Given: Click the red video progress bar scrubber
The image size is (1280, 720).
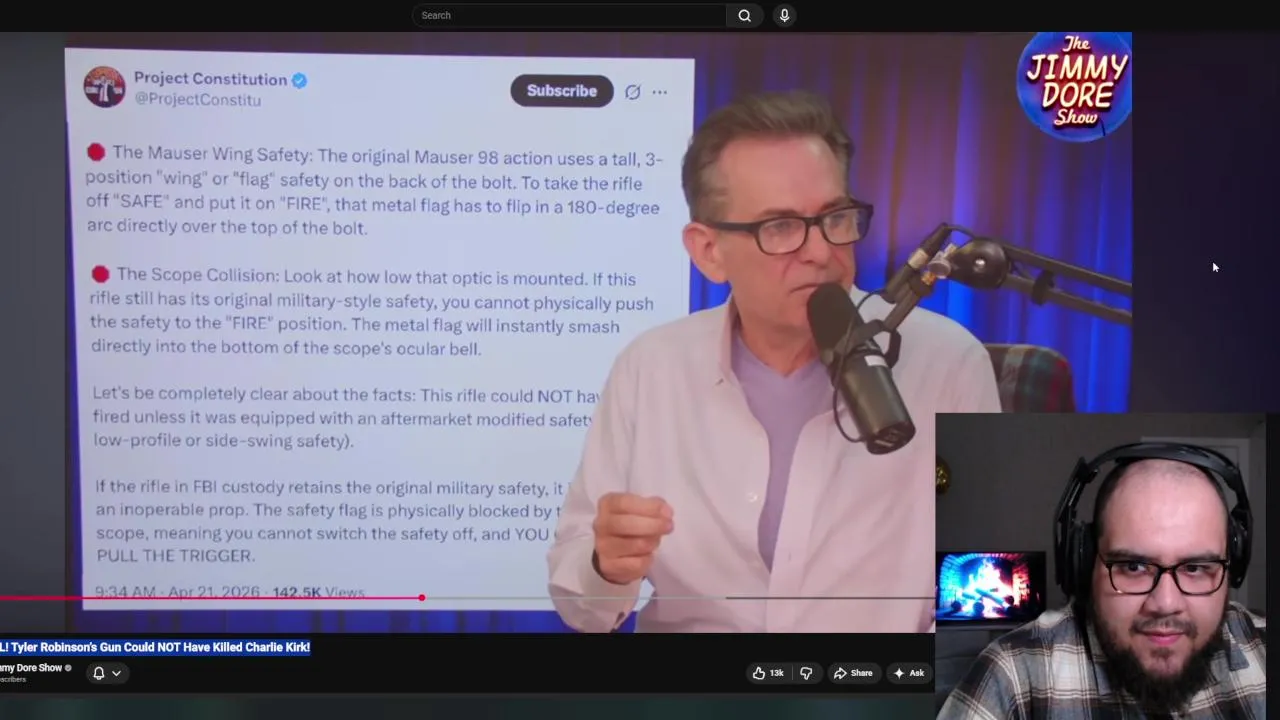Looking at the screenshot, I should [421, 598].
